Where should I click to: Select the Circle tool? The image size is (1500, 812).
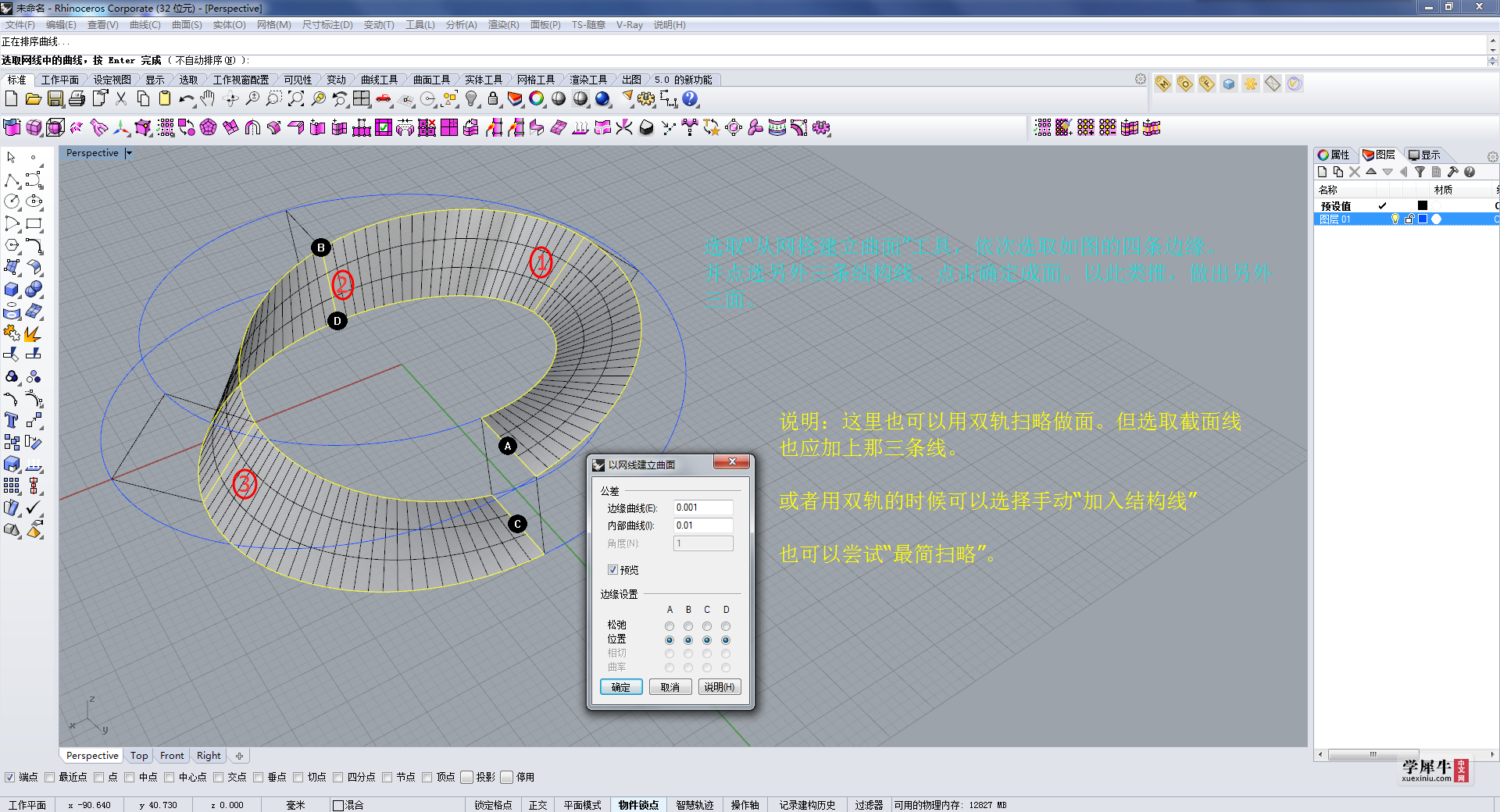(x=12, y=202)
